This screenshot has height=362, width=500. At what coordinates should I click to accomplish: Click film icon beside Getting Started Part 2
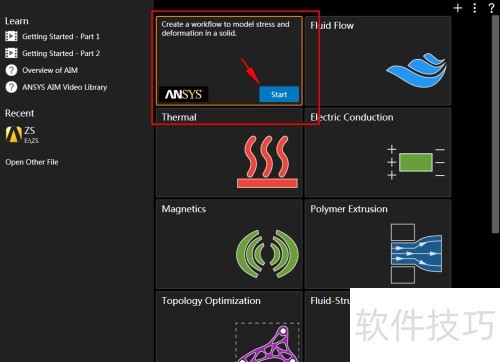(x=11, y=53)
